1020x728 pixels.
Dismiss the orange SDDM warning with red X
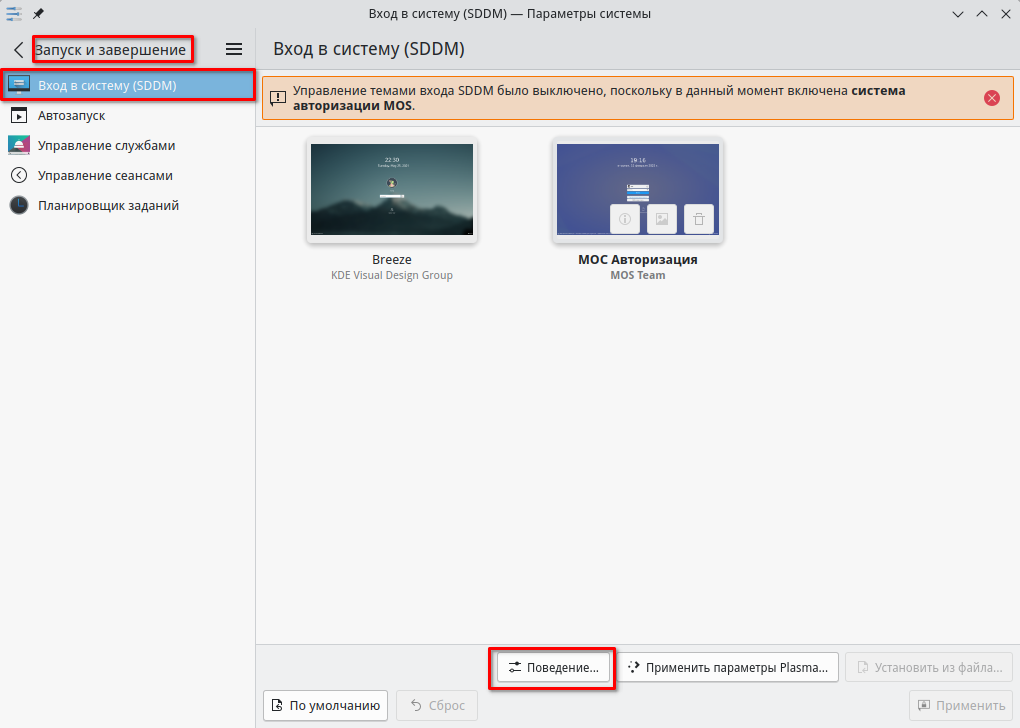pos(991,98)
